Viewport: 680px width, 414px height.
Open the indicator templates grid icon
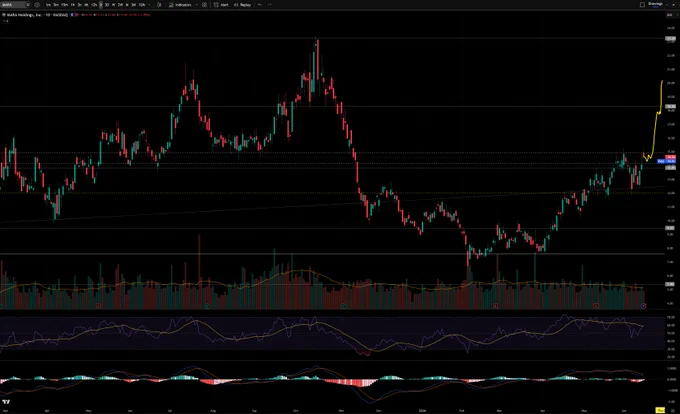point(204,5)
